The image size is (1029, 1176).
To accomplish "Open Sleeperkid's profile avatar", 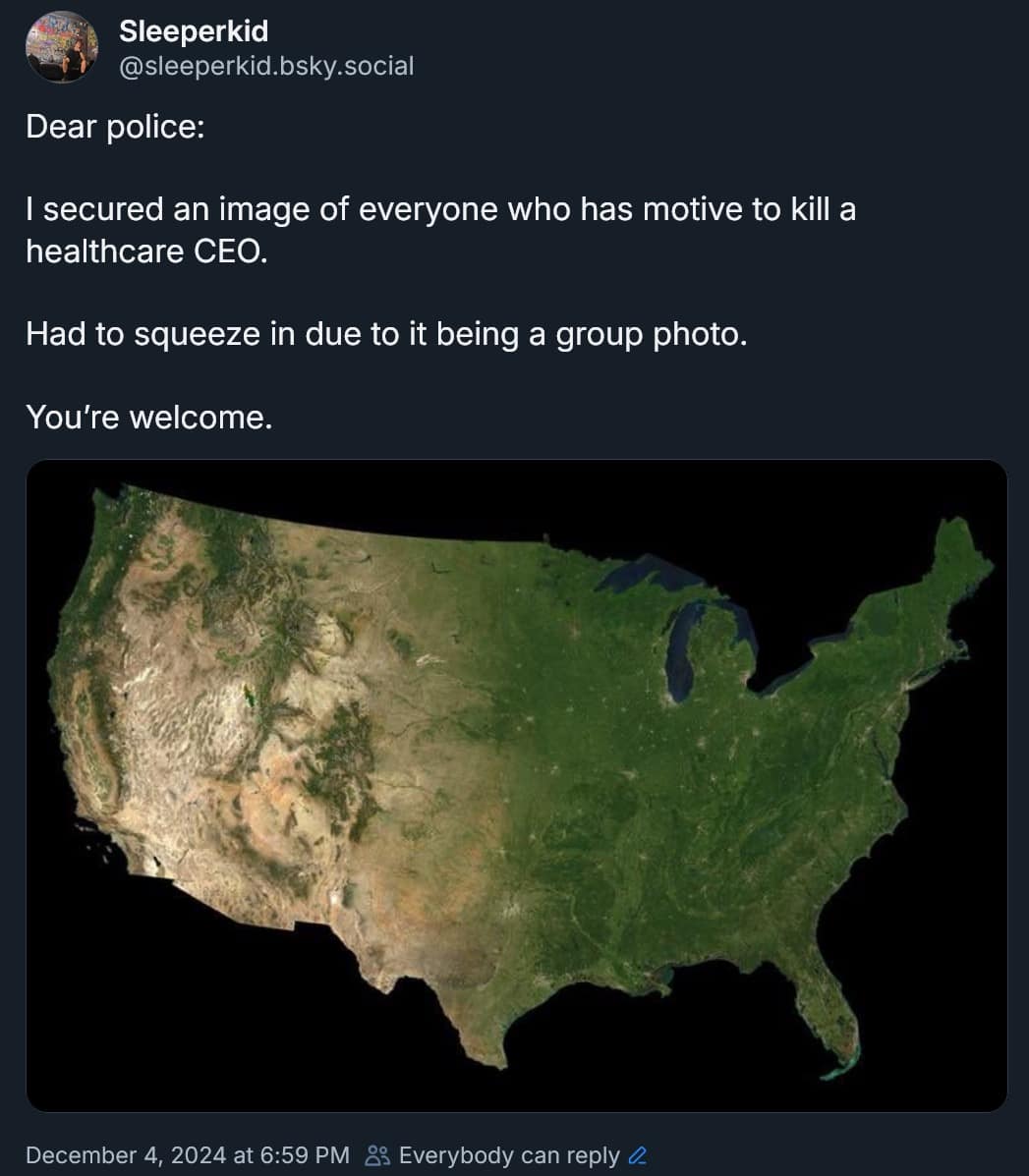I will coord(62,47).
